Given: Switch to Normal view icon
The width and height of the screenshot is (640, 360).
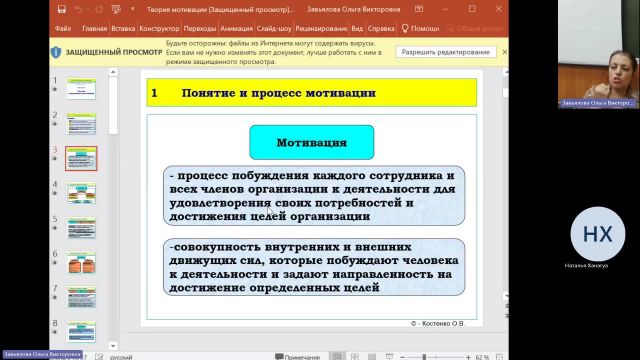Looking at the screenshot, I should 337,357.
